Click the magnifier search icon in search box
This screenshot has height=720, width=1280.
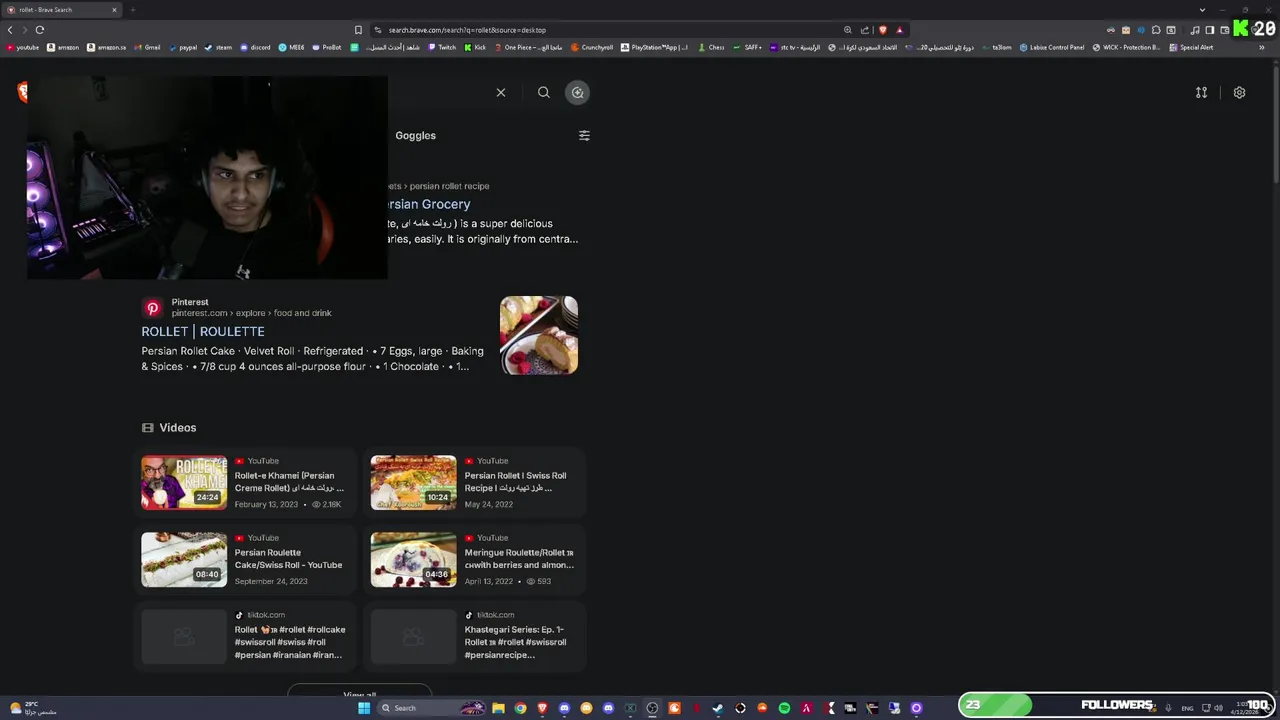[544, 93]
